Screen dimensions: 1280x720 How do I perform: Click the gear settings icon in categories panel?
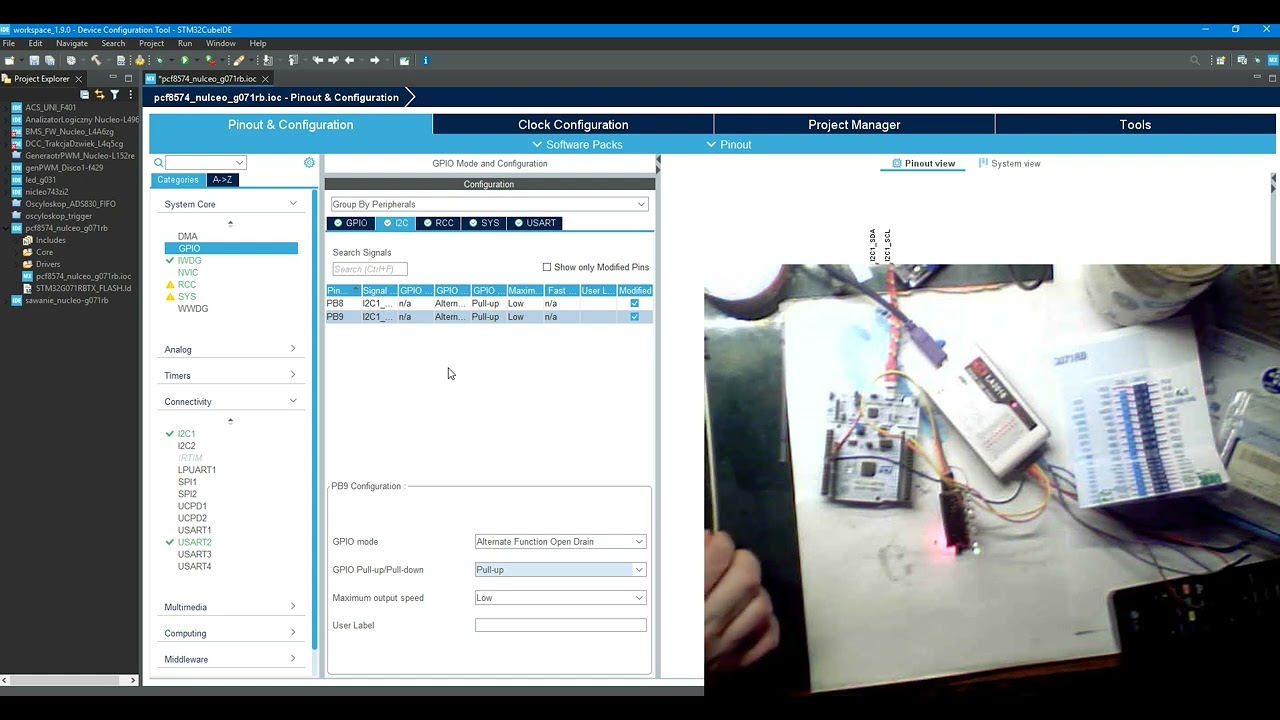pos(309,163)
